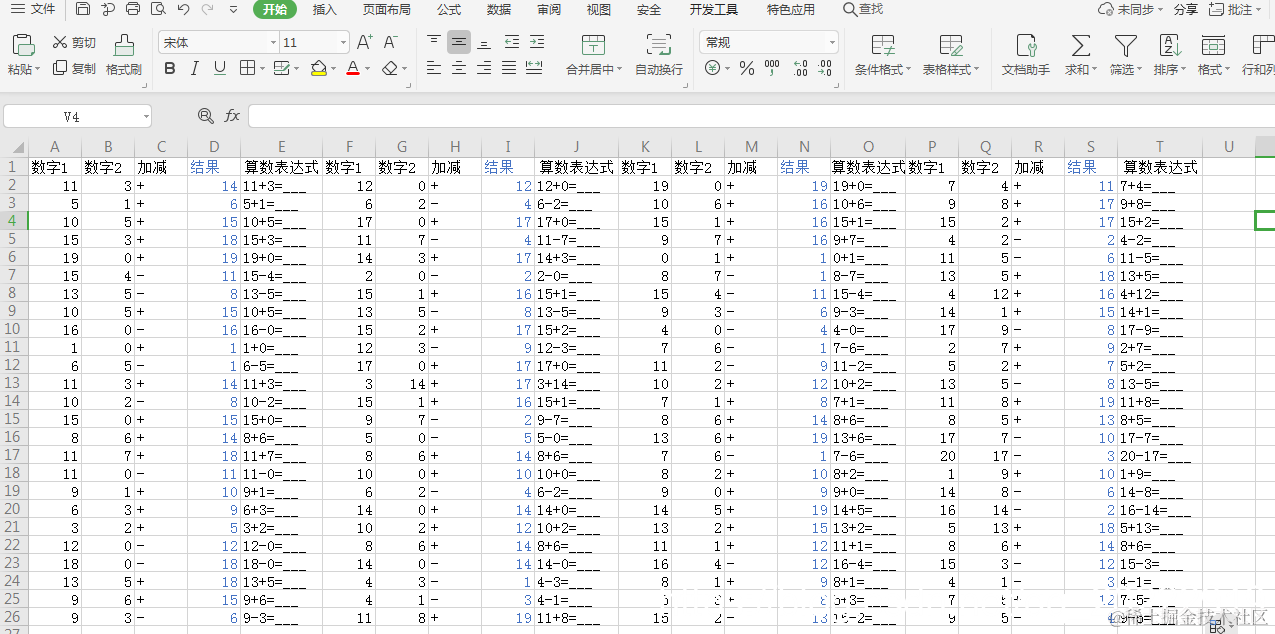Switch to the Formulas (公式) tab
The height and width of the screenshot is (634, 1275).
point(449,10)
